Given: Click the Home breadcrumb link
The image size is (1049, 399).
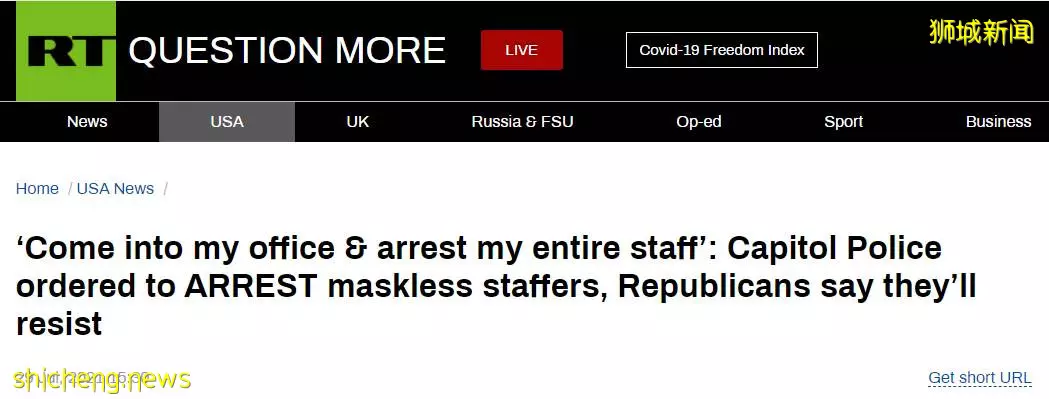Looking at the screenshot, I should pos(37,189).
